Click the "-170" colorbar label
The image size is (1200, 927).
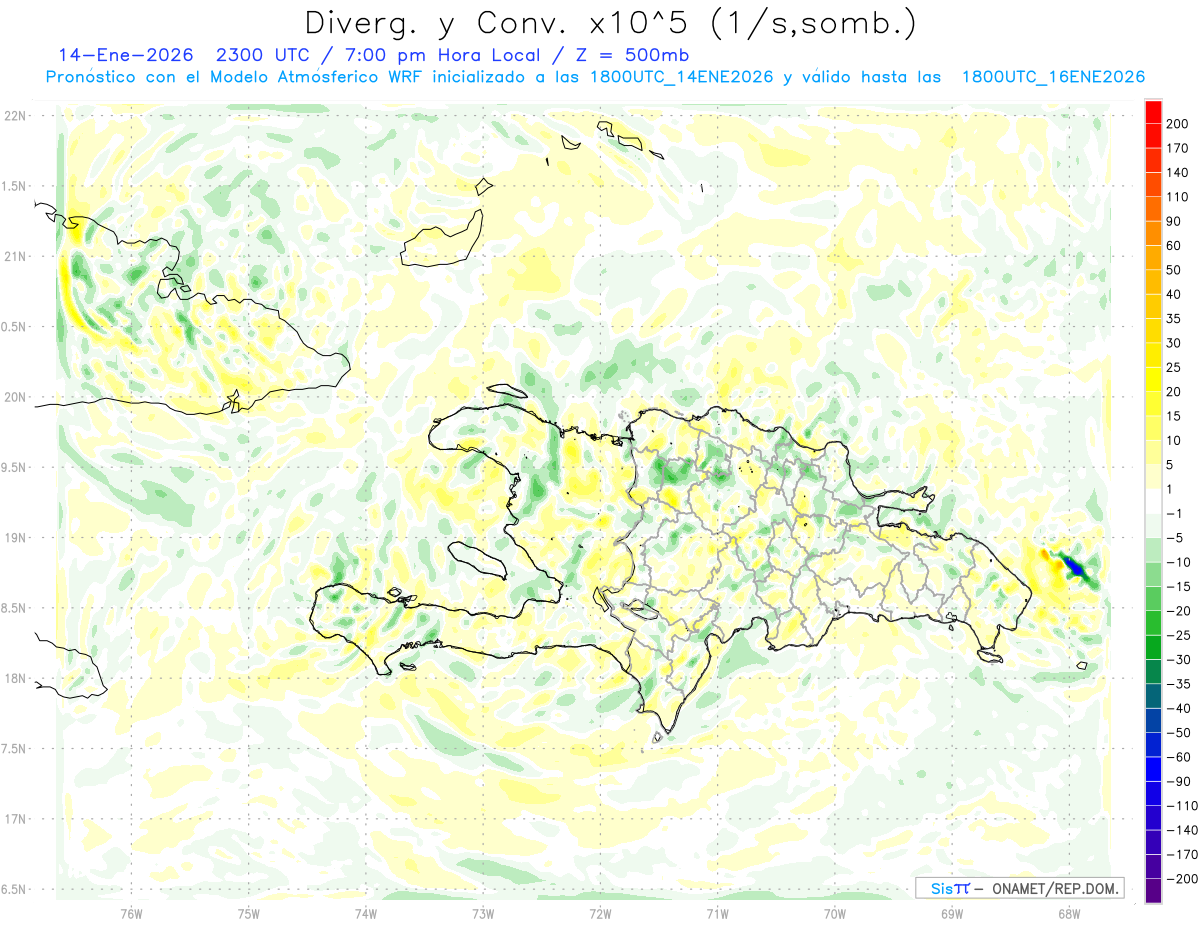1181,854
